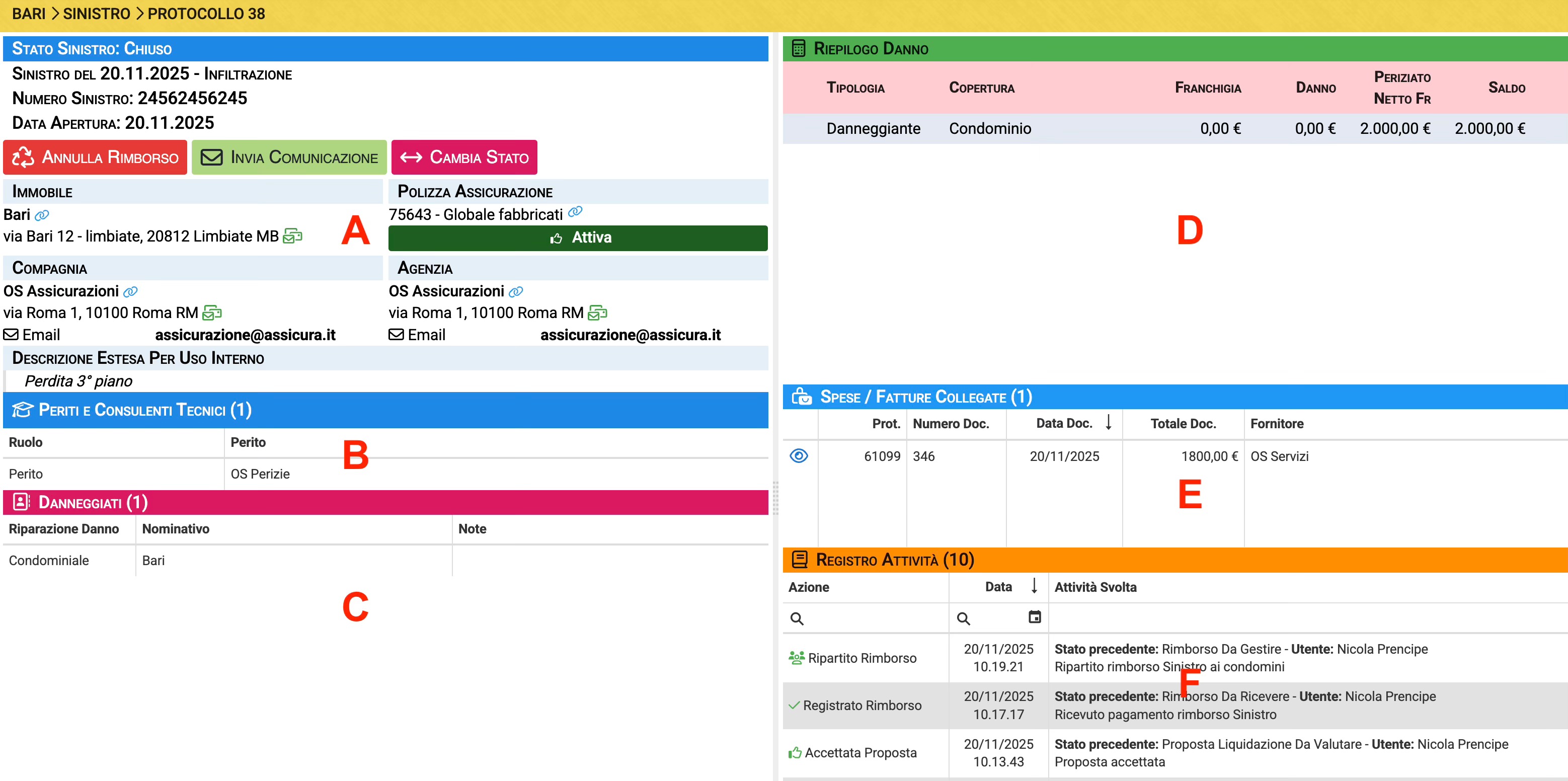Click the vertical panel splitter handle

[775, 498]
